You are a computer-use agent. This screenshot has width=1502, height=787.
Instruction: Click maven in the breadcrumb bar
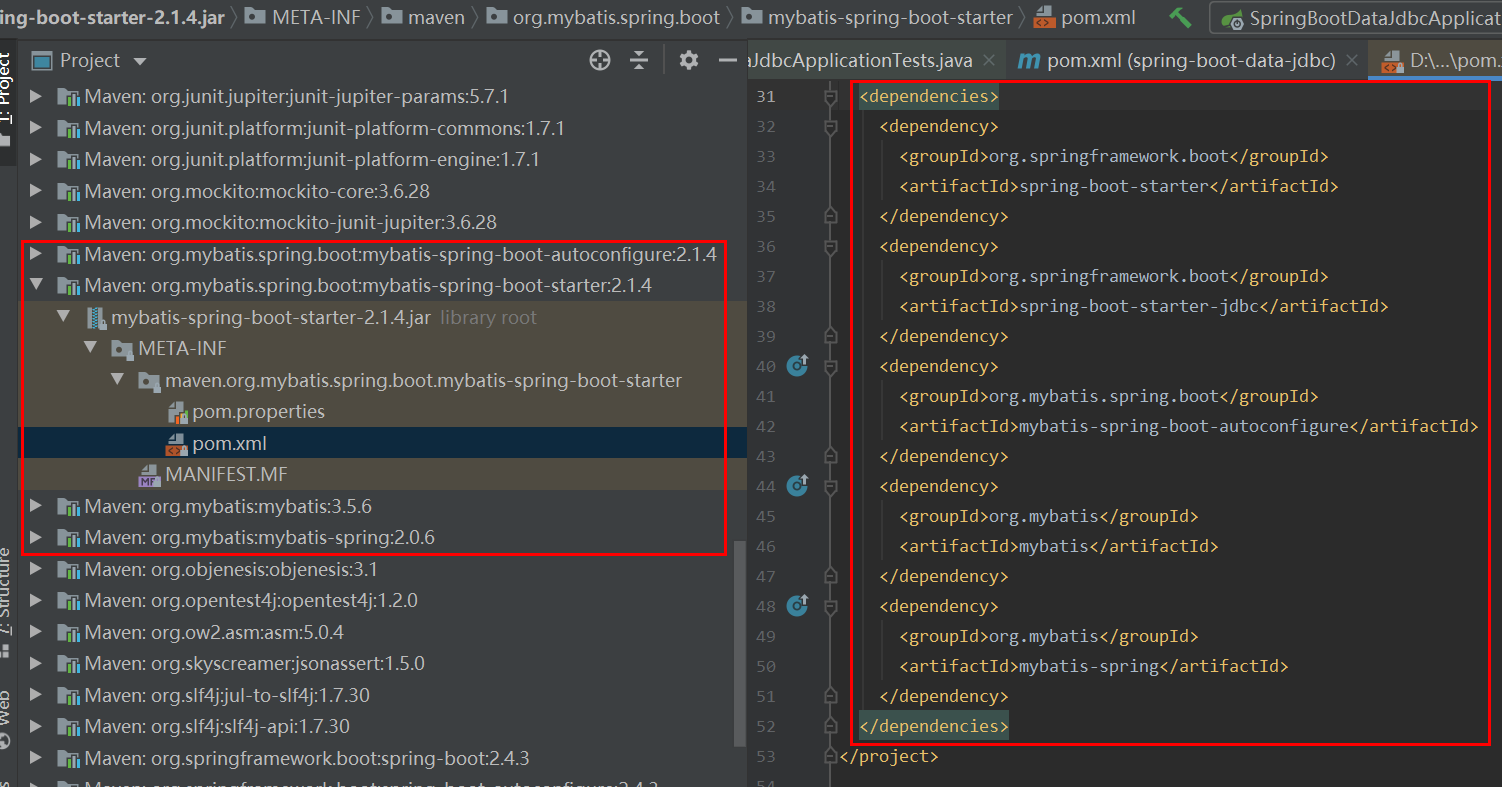click(423, 17)
